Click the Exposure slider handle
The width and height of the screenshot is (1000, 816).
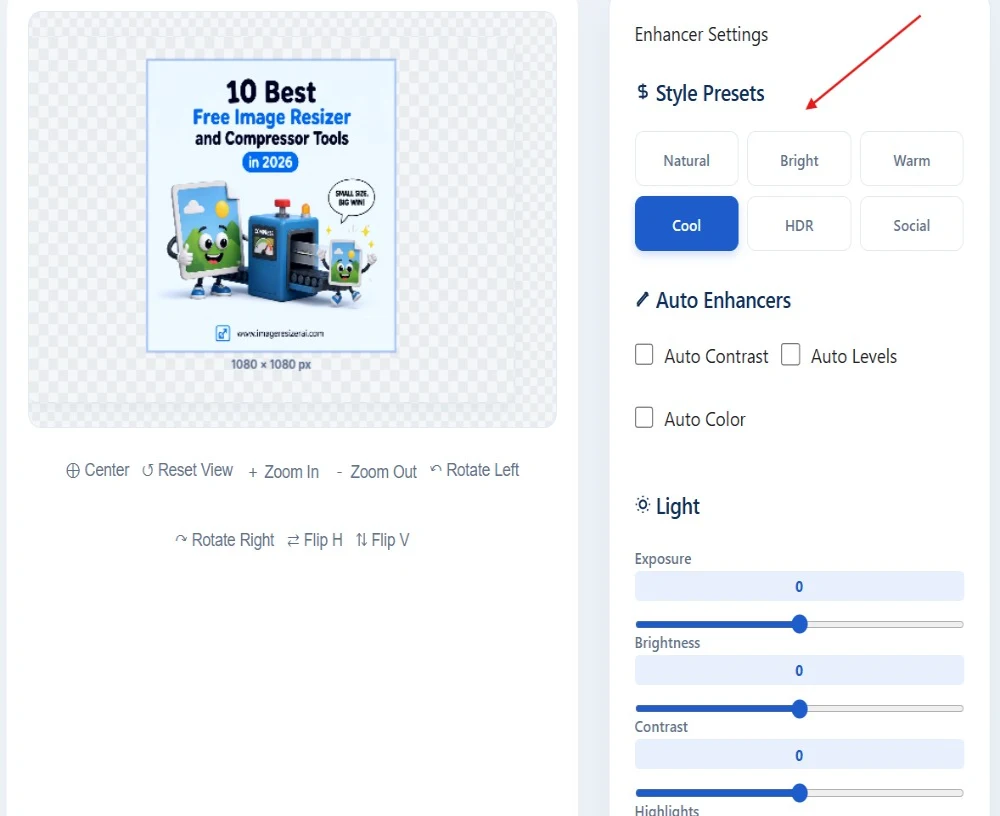point(799,624)
